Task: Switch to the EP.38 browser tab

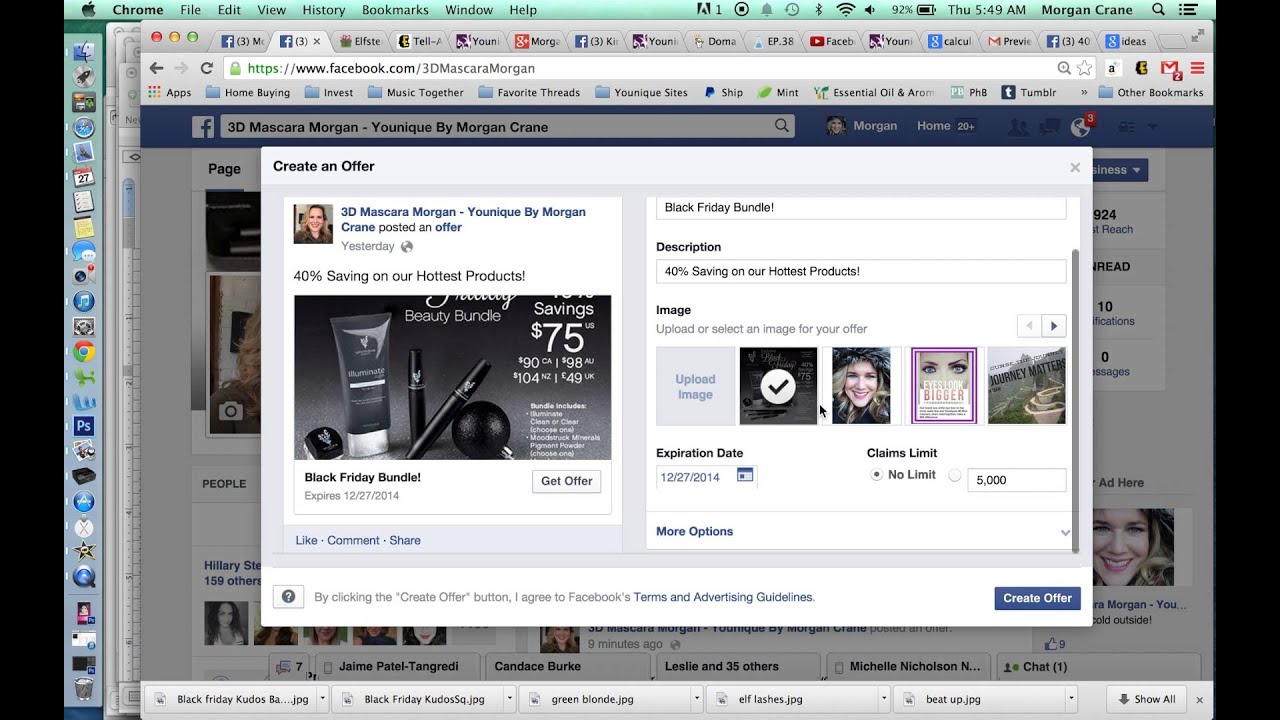Action: [774, 41]
